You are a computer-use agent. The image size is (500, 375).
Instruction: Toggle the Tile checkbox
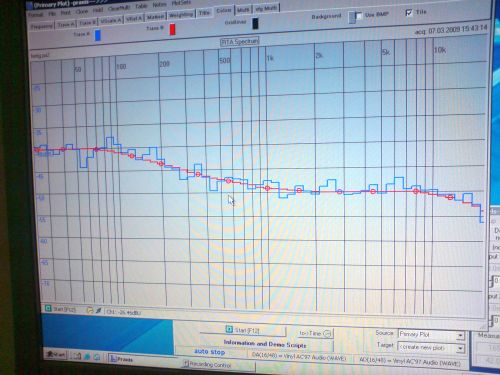409,13
